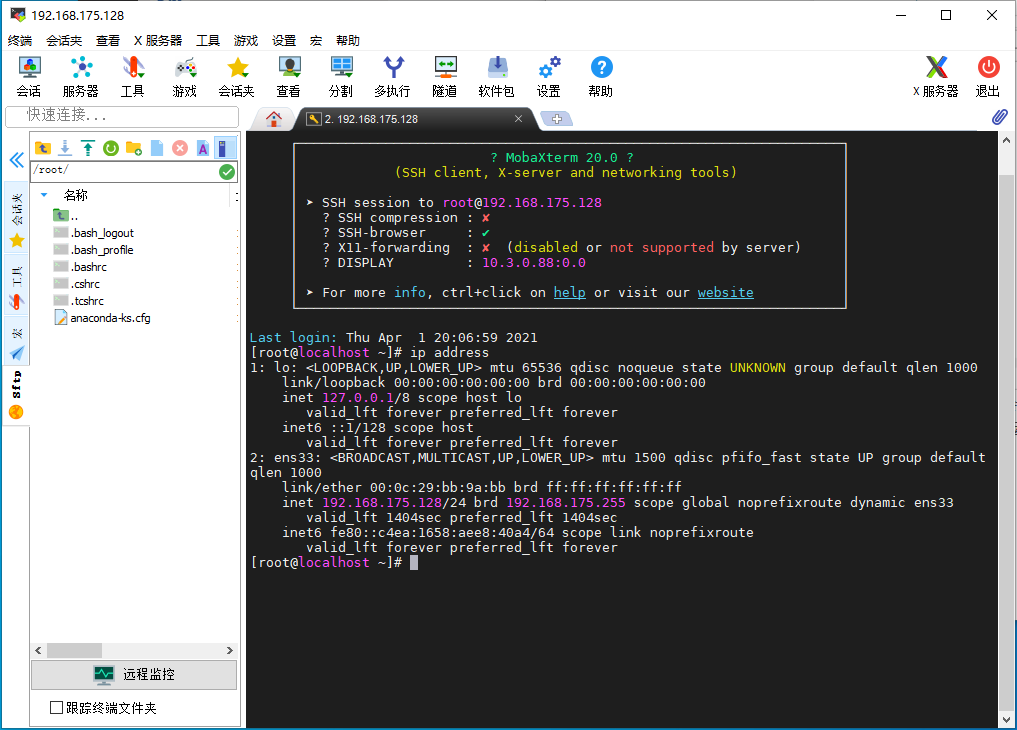This screenshot has width=1017, height=730.
Task: Open the 设置 menu in menu bar
Action: click(284, 41)
